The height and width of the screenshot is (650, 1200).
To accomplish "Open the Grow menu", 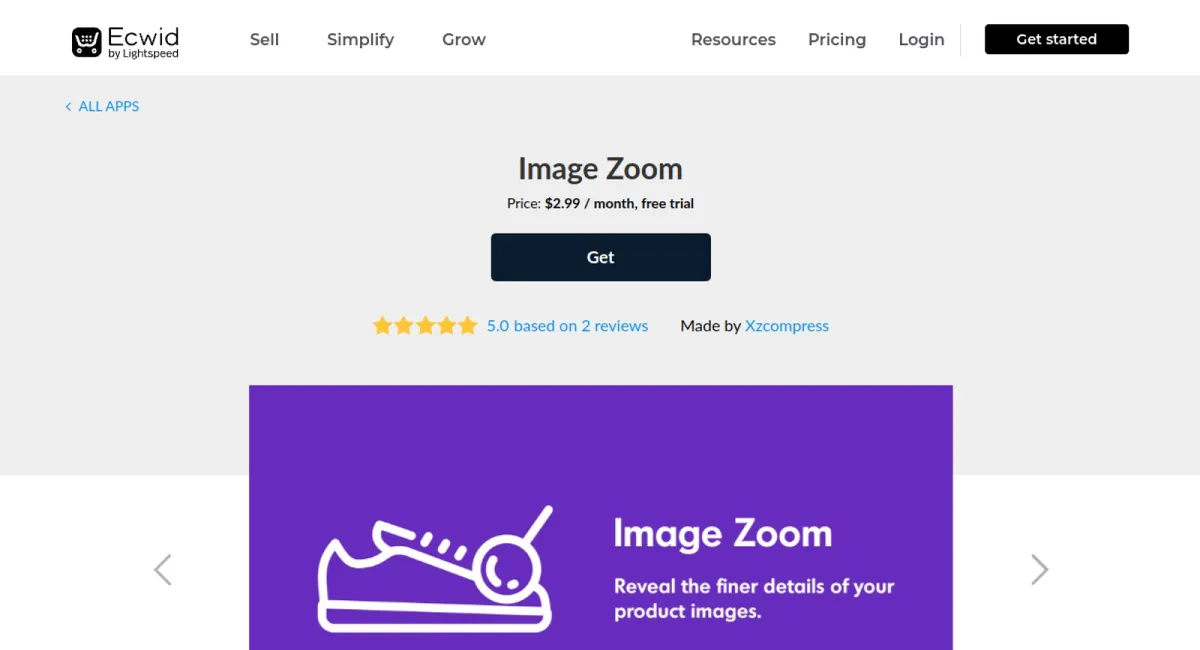I will click(x=463, y=39).
